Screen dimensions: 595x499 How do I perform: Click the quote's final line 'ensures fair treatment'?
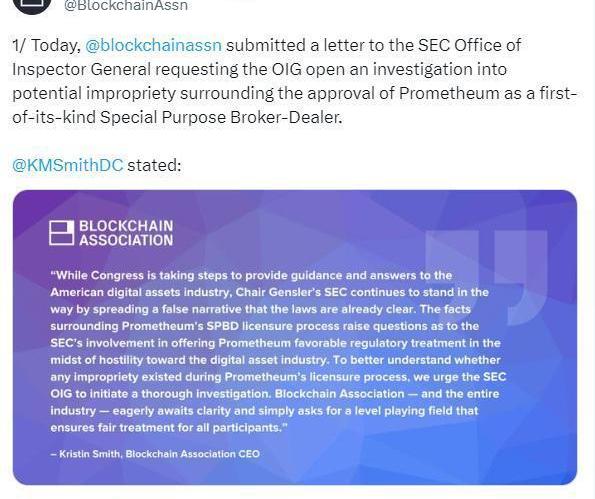coord(169,428)
